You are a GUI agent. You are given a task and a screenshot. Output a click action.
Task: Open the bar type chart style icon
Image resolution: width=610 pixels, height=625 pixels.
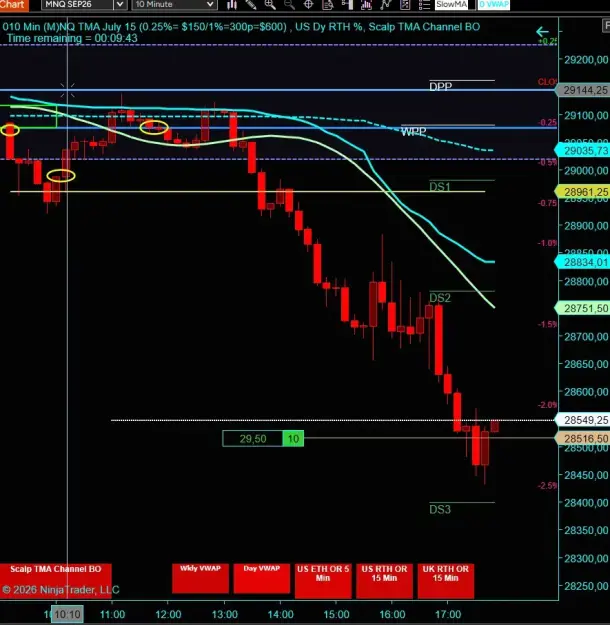click(232, 4)
